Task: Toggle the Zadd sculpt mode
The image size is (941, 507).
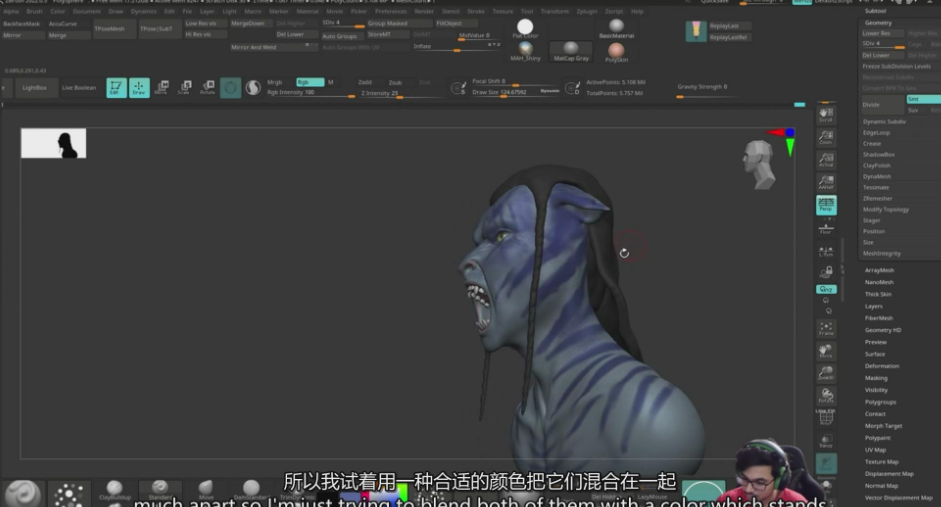Action: point(365,82)
